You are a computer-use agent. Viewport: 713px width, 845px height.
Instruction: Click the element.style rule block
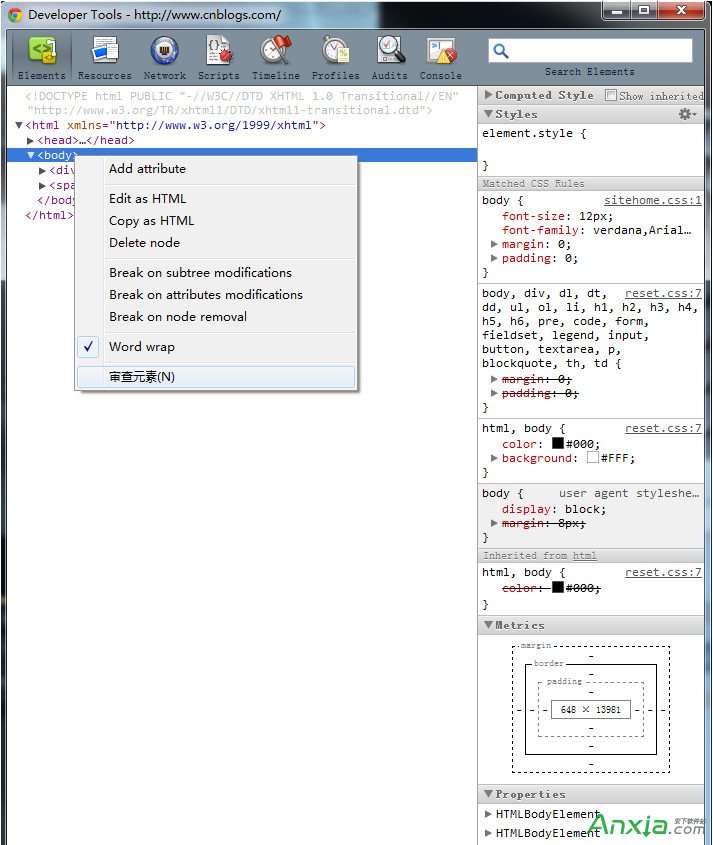(x=591, y=149)
